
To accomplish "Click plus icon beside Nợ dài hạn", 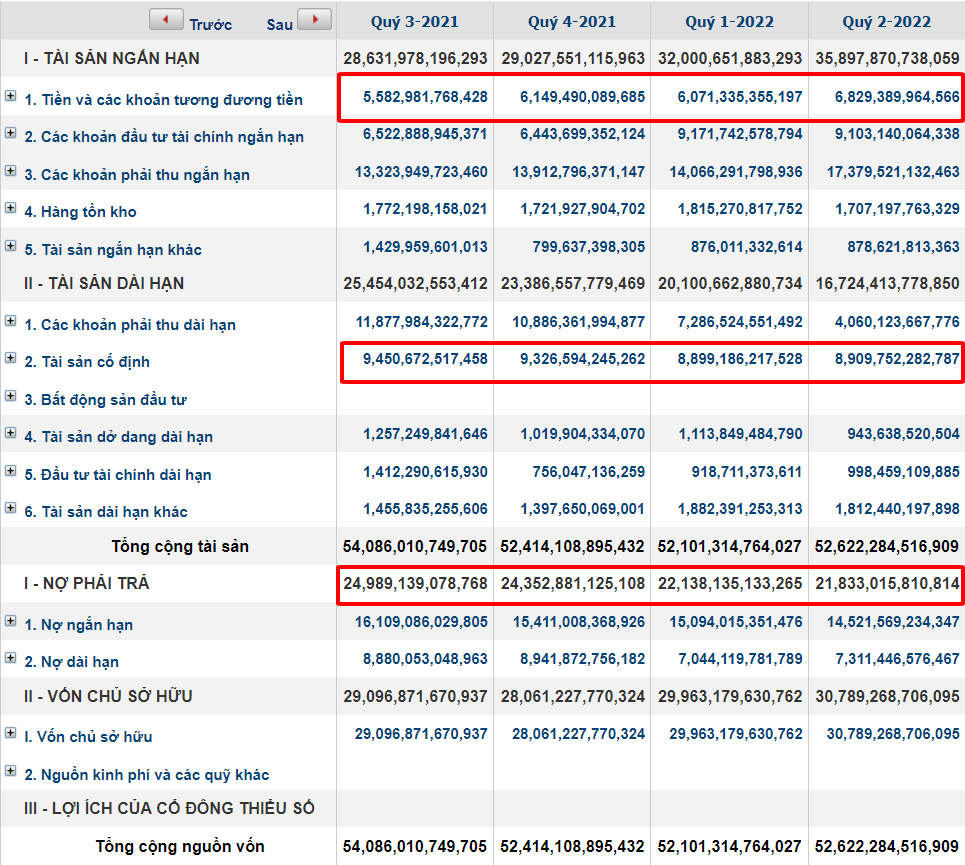I will (11, 658).
